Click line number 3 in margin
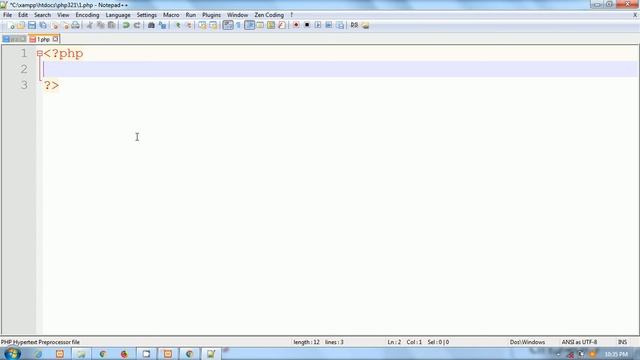The height and width of the screenshot is (360, 640). 24,85
